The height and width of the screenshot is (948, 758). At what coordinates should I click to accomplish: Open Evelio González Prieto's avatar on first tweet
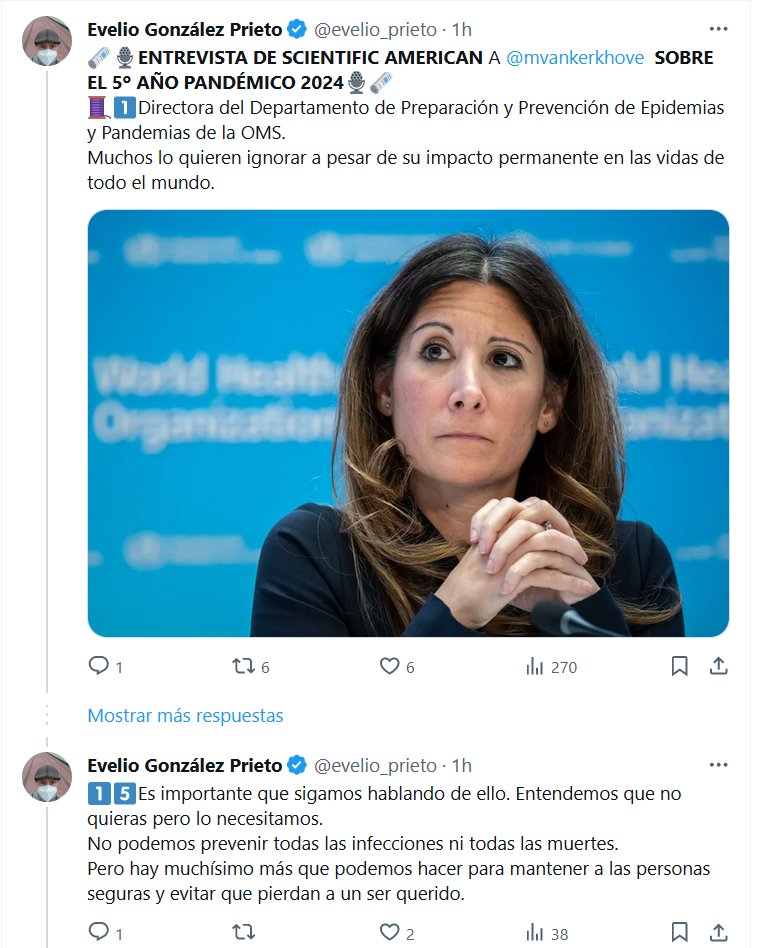coord(47,41)
